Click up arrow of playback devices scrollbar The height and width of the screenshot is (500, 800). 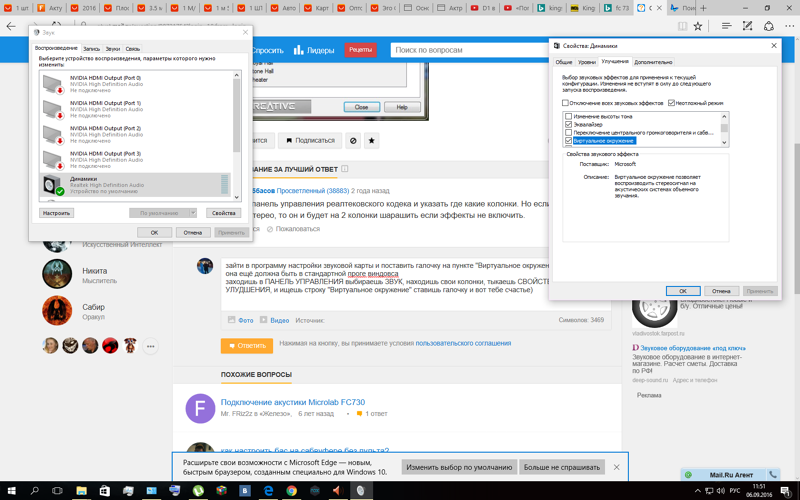point(236,75)
